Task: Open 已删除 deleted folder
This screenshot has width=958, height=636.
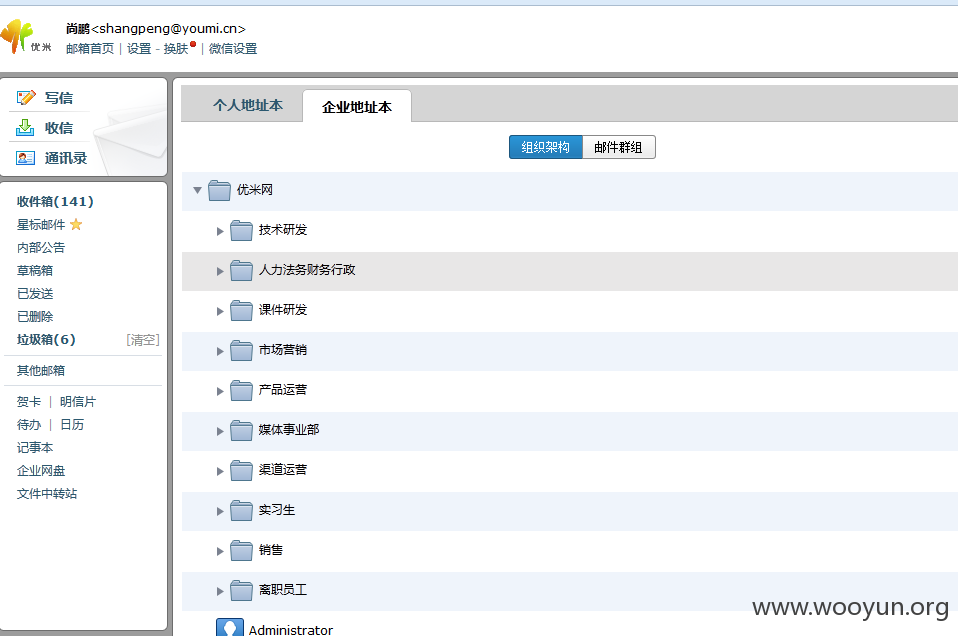Action: pyautogui.click(x=35, y=316)
